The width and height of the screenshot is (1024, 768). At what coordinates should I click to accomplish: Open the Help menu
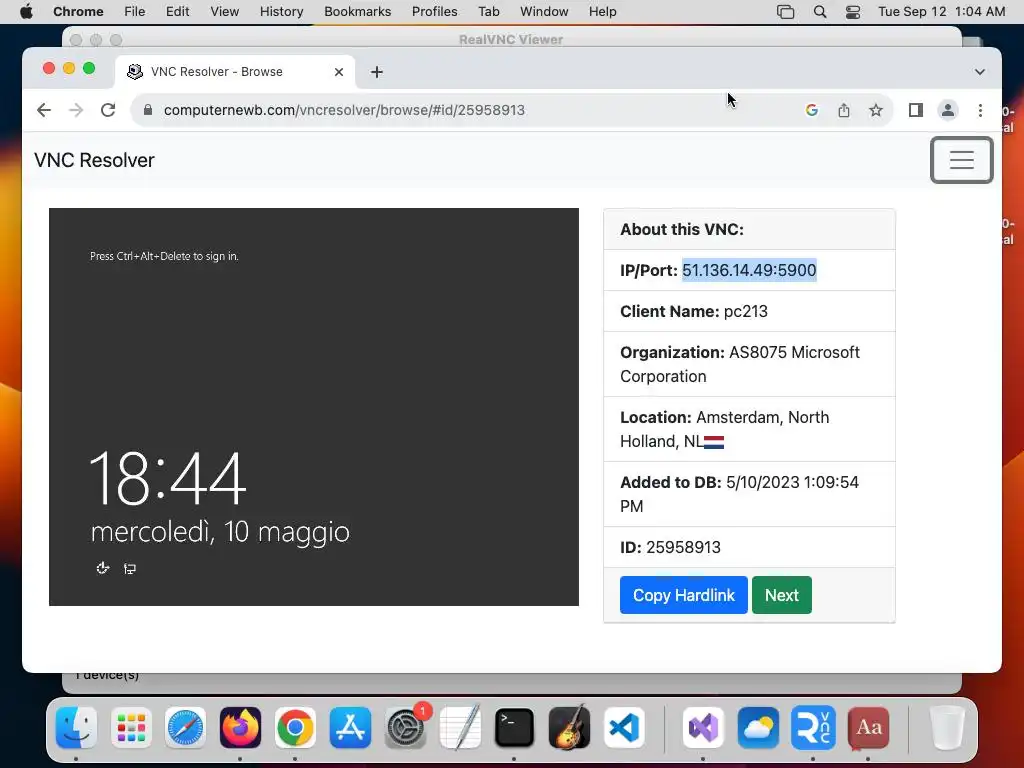tap(602, 12)
